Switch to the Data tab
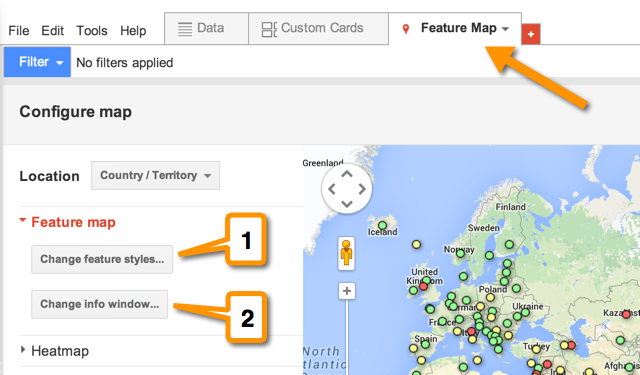 pyautogui.click(x=207, y=28)
